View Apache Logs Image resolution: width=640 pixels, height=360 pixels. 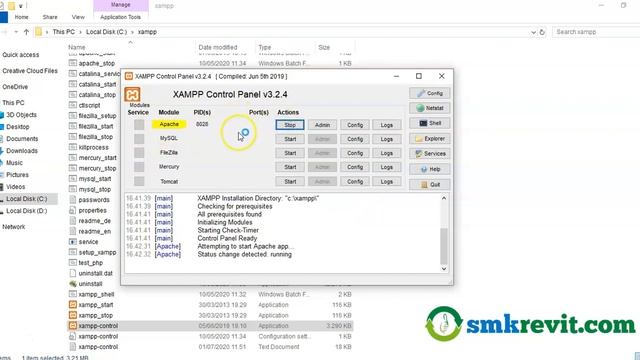click(387, 125)
